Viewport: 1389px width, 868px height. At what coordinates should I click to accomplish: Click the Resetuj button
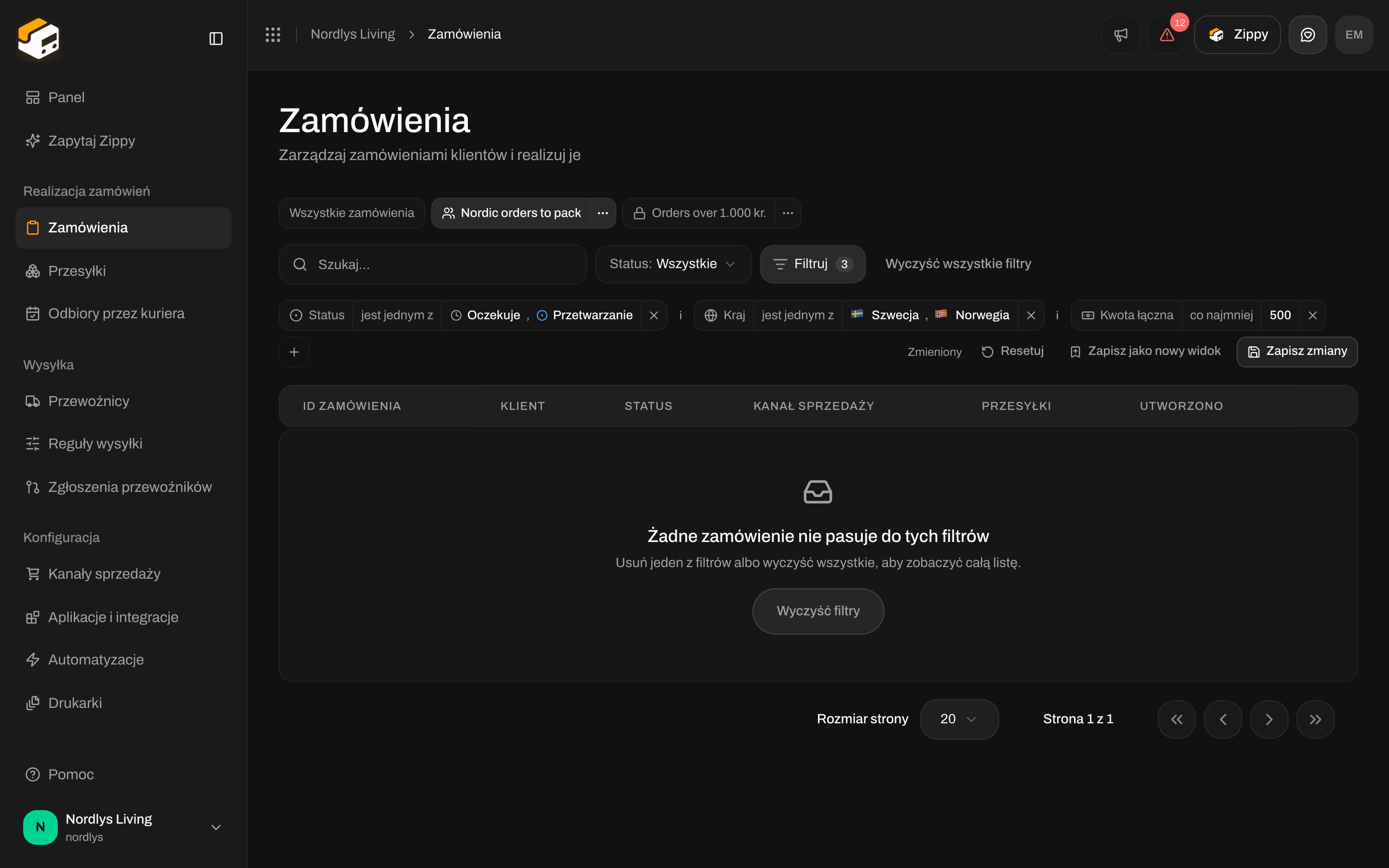pyautogui.click(x=1013, y=352)
